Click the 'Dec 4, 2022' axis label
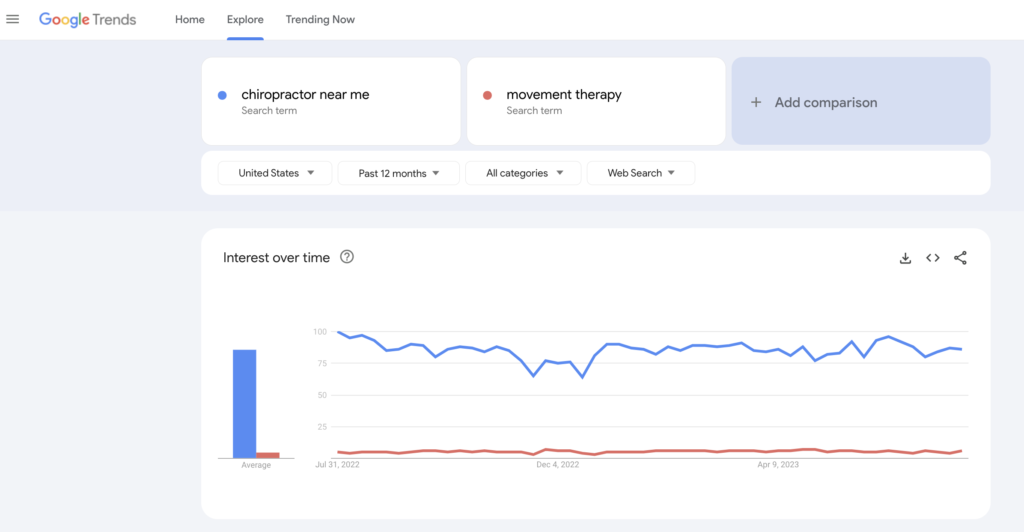This screenshot has width=1024, height=532. pos(558,465)
